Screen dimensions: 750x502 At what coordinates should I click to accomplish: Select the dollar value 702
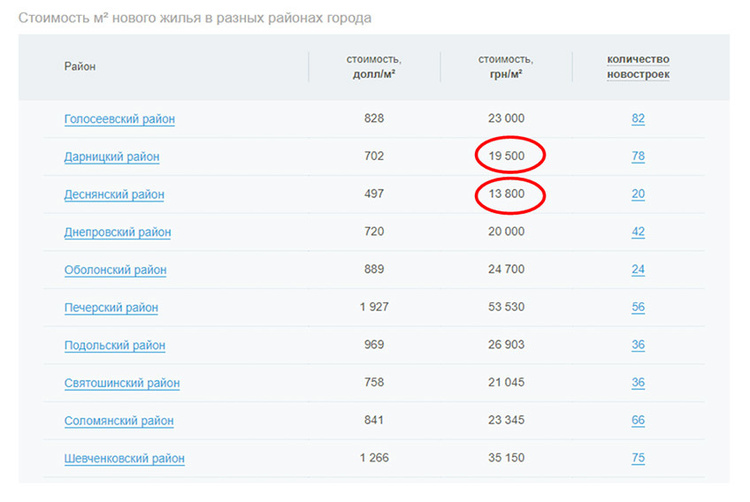374,156
